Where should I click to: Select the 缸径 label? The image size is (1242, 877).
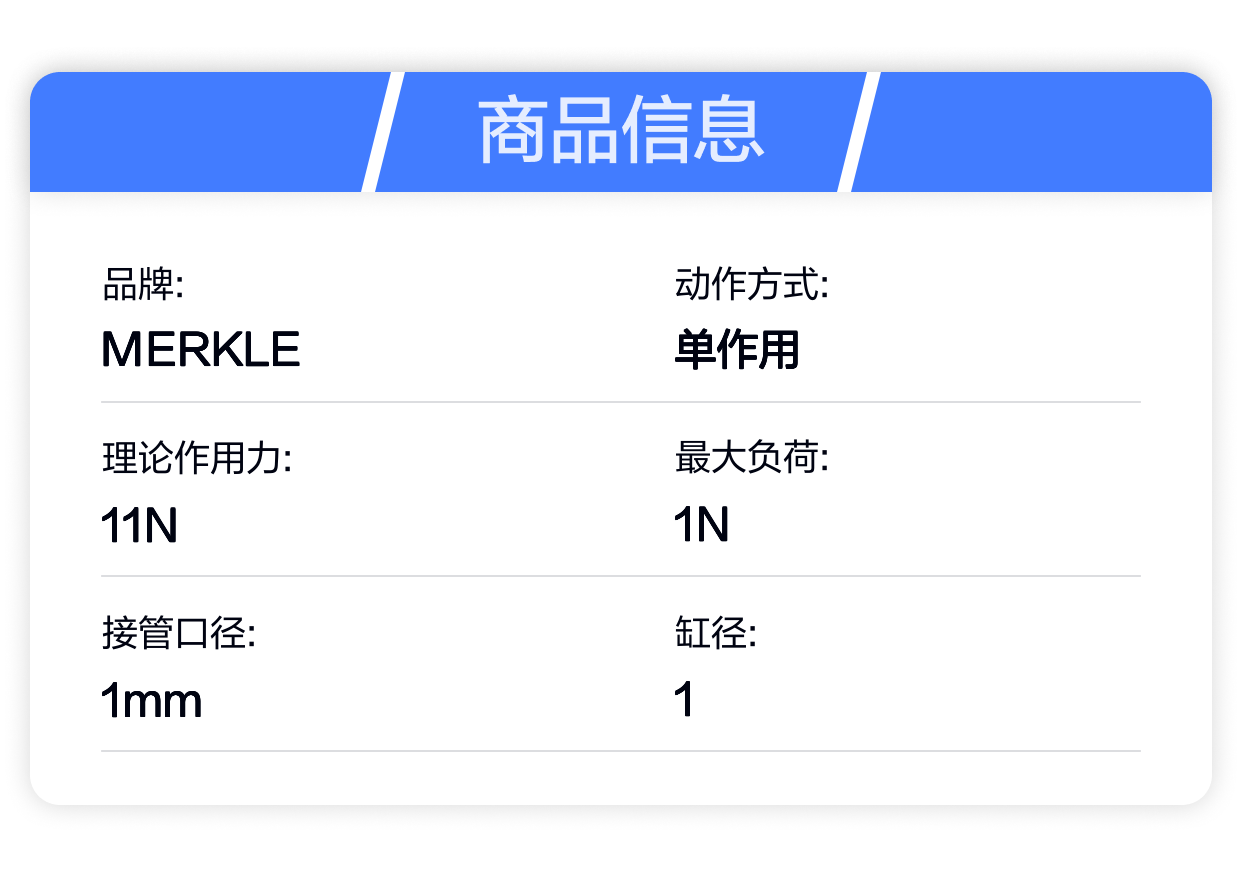coord(716,634)
